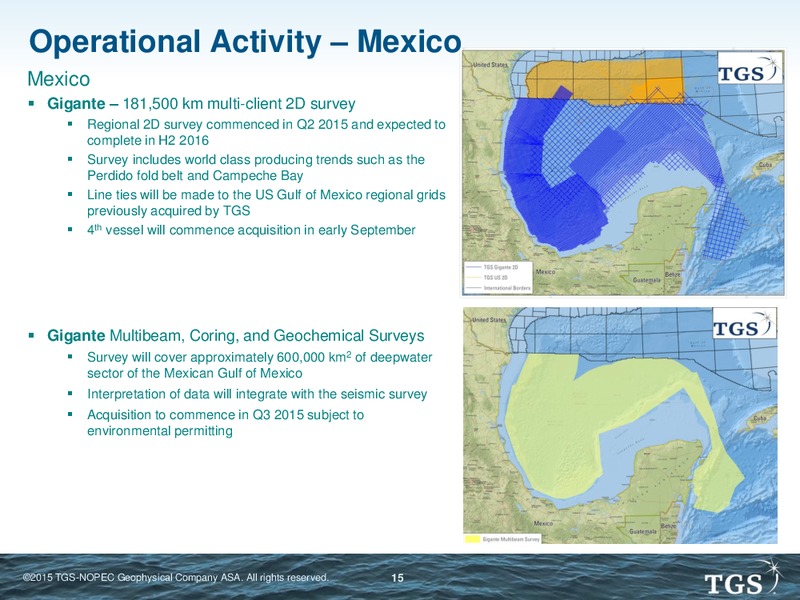Click bullet mentioning "Perdido fold belt and Campeche Bay"
Image resolution: width=800 pixels, height=600 pixels.
[x=256, y=167]
